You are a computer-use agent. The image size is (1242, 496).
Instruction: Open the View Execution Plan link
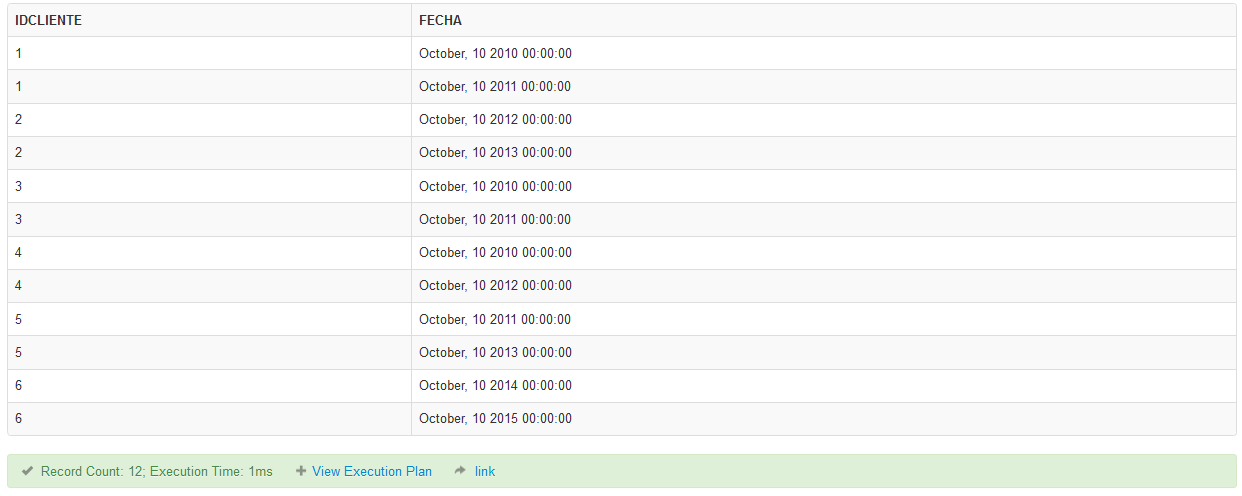(372, 471)
